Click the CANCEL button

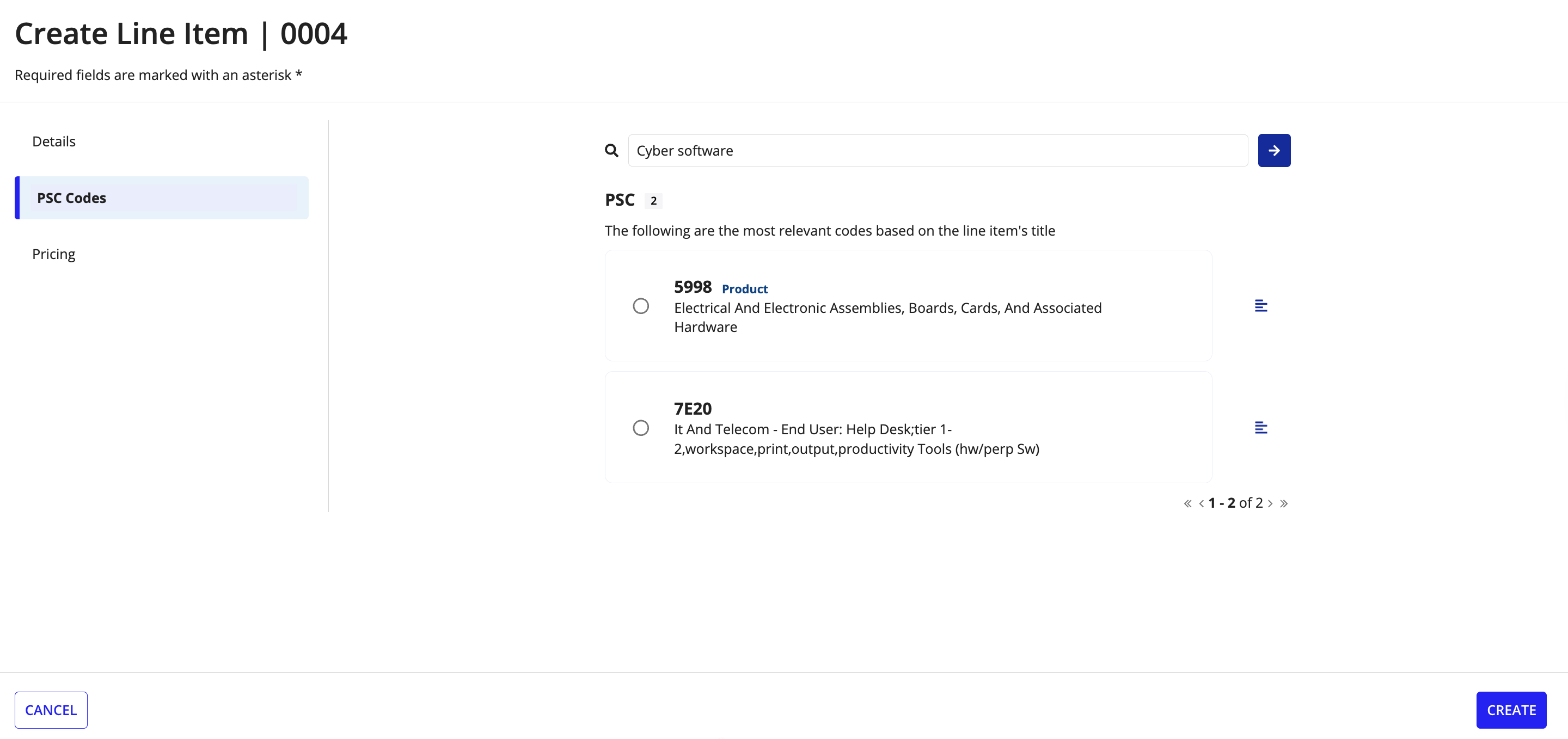51,710
